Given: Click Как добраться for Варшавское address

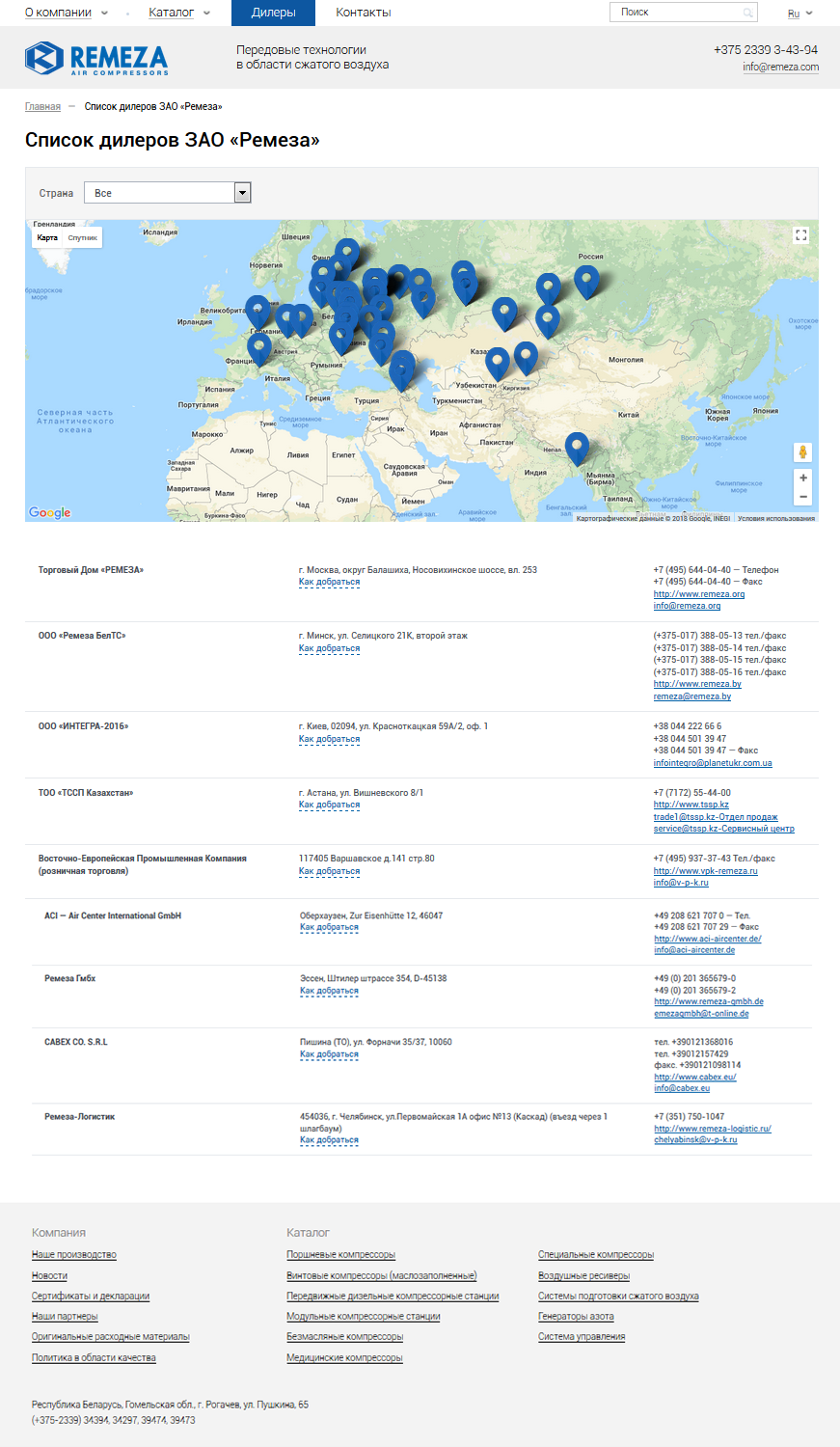Looking at the screenshot, I should 329,871.
